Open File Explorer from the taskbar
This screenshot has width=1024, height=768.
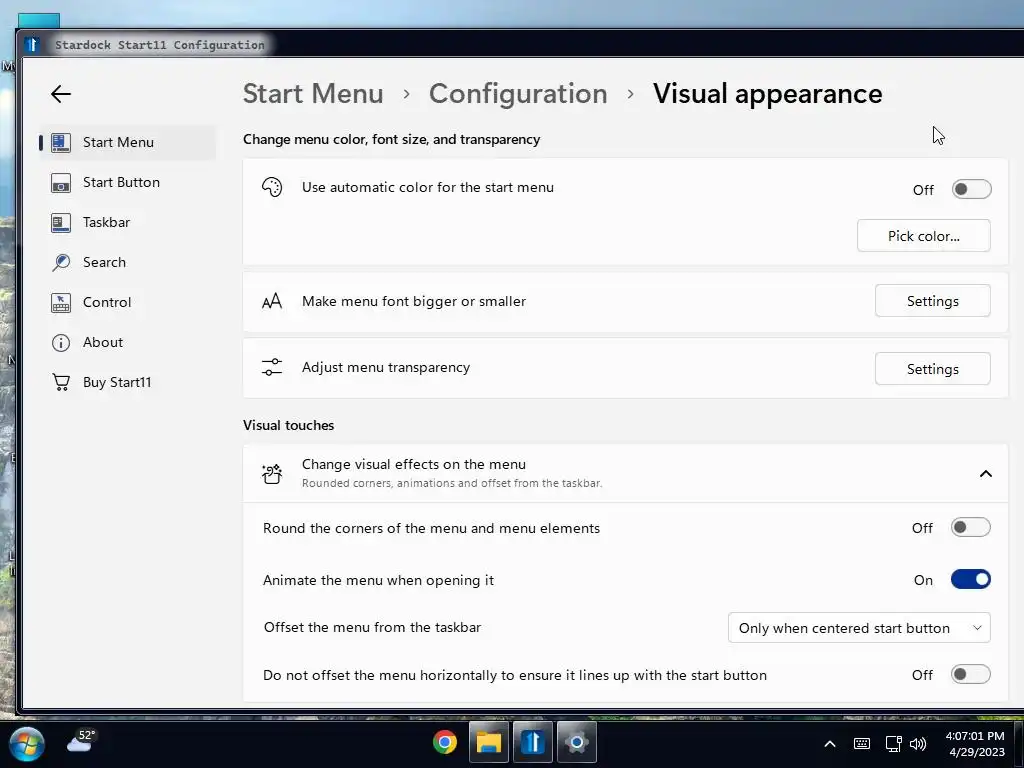(488, 743)
